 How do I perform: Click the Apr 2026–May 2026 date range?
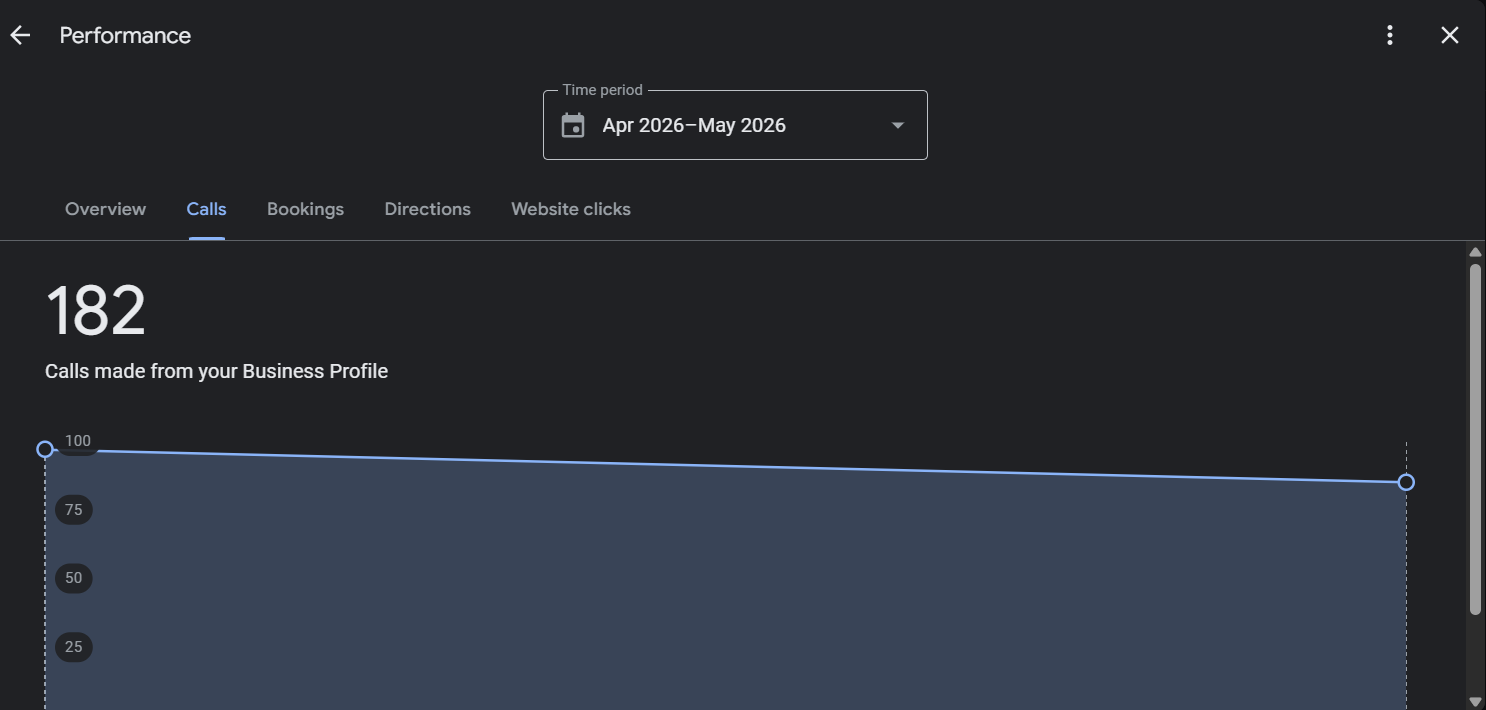[694, 125]
